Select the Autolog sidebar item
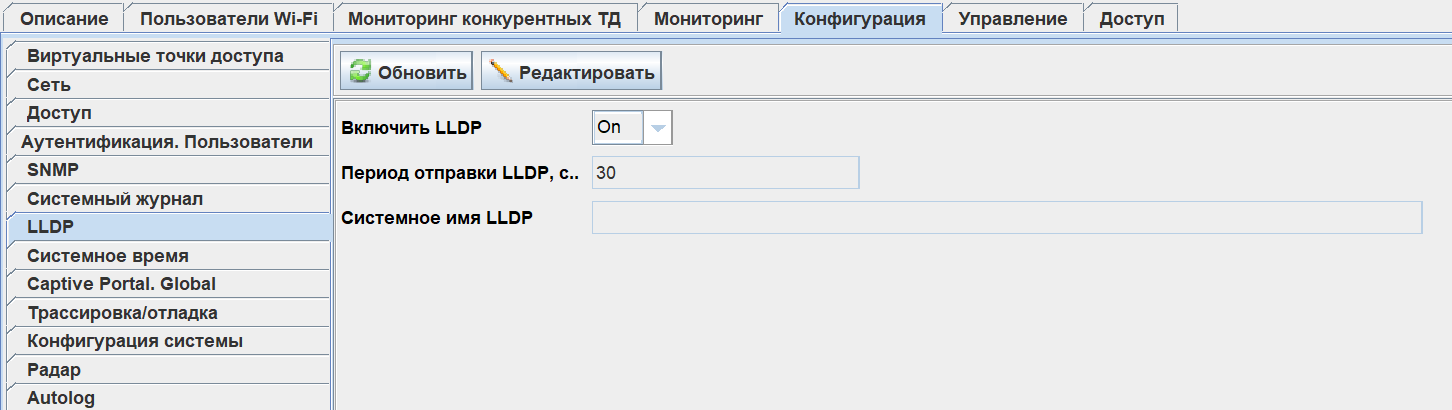The width and height of the screenshot is (1452, 410). click(61, 398)
